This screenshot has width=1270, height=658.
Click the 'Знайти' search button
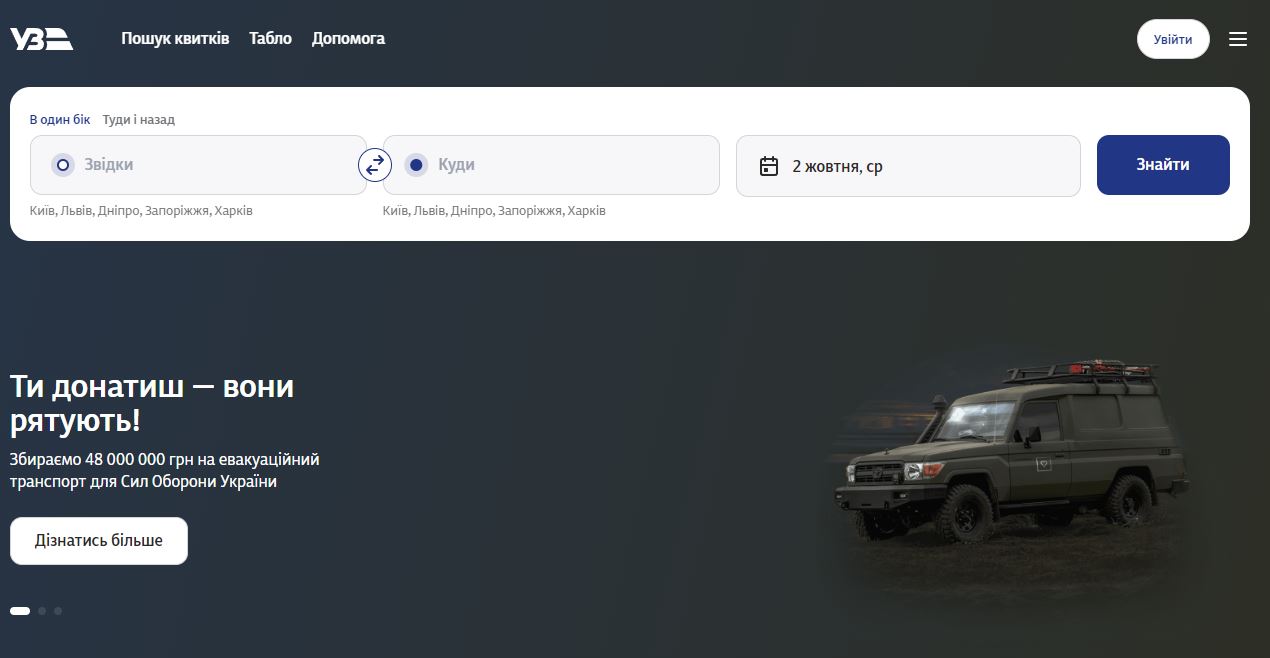(x=1162, y=165)
